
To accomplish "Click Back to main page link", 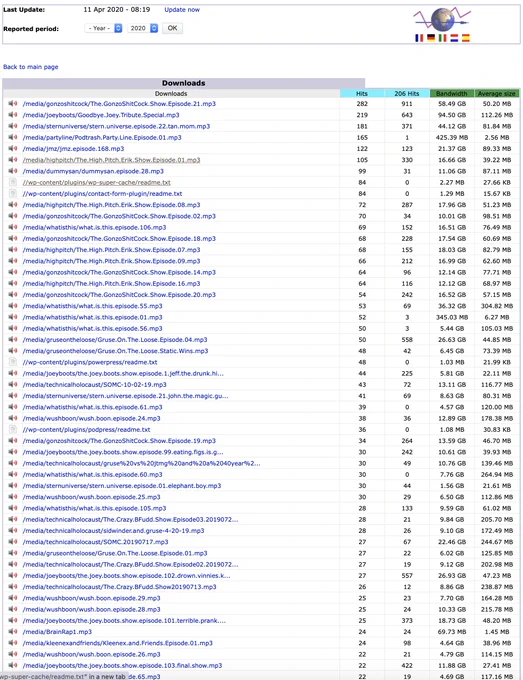I will 30,67.
